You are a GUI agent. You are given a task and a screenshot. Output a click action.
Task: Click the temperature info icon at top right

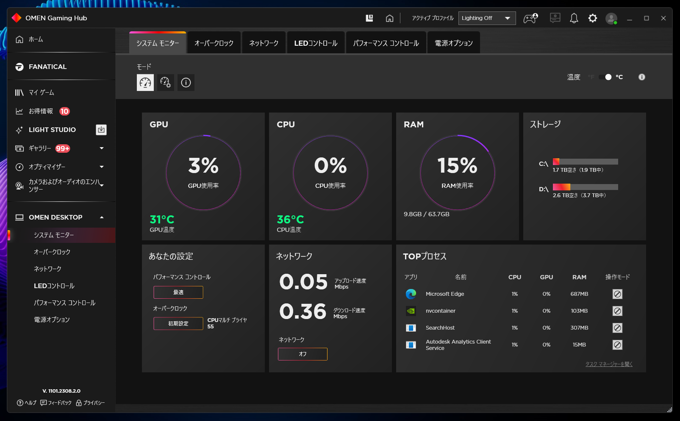pyautogui.click(x=642, y=77)
